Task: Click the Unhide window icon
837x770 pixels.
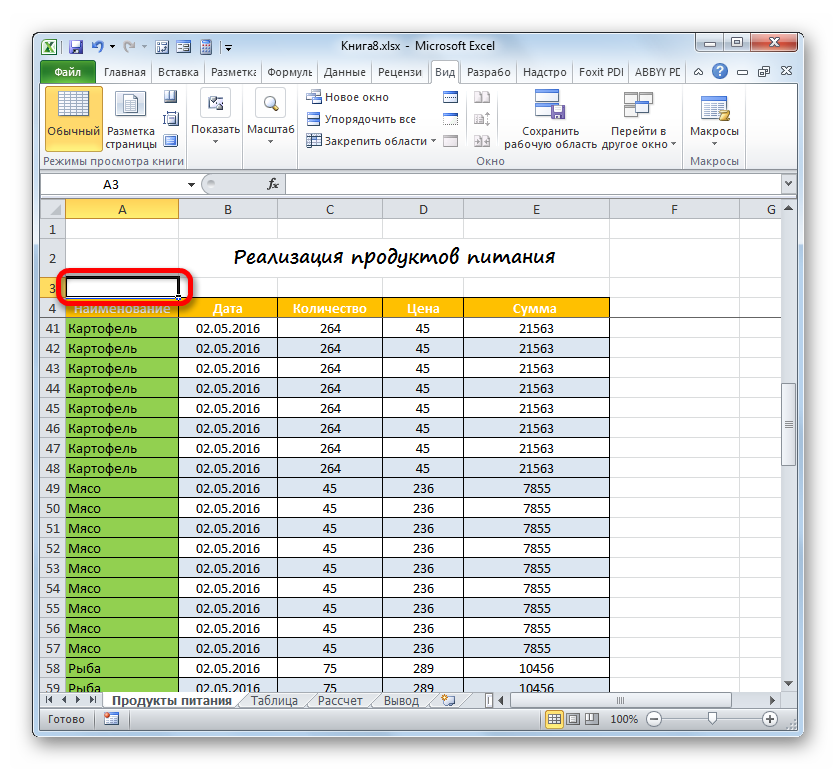Action: point(451,142)
